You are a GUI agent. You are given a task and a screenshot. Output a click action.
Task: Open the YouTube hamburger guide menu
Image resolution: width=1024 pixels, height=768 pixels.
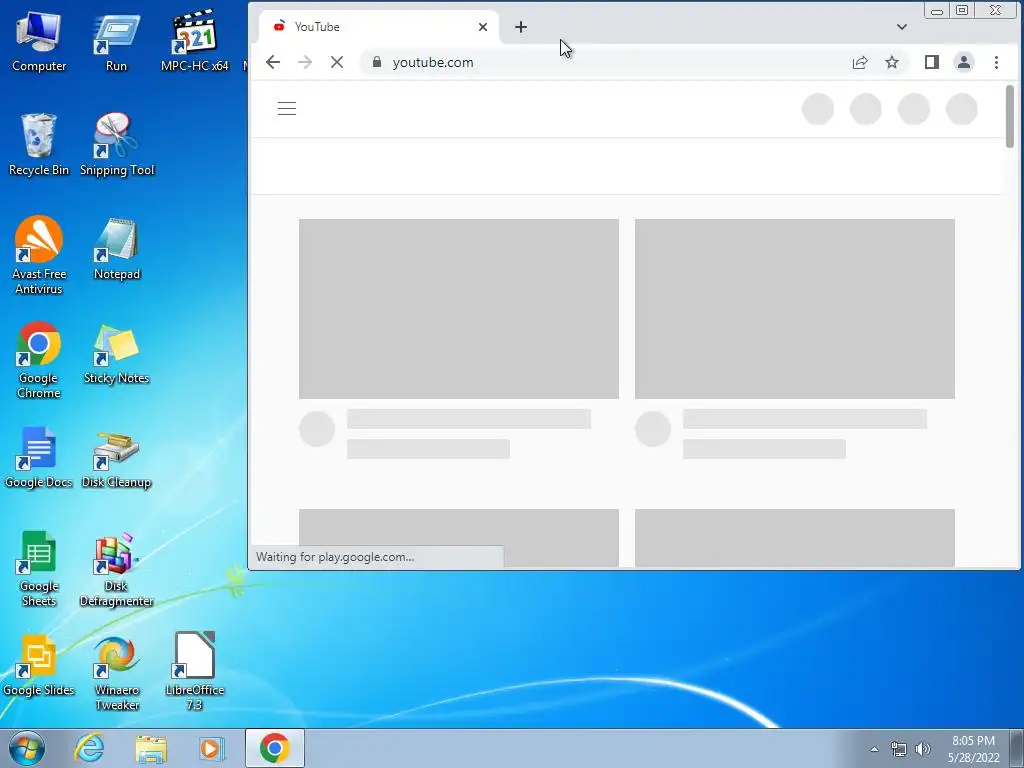pos(287,108)
